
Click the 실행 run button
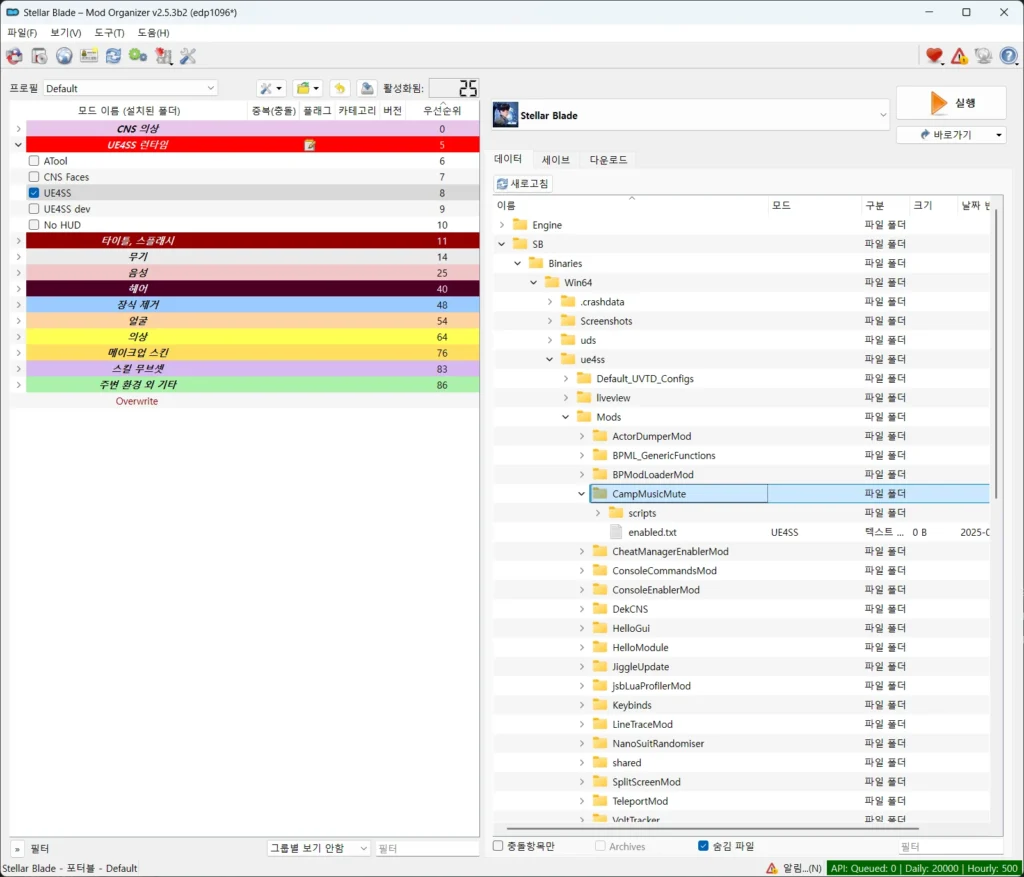(x=951, y=103)
